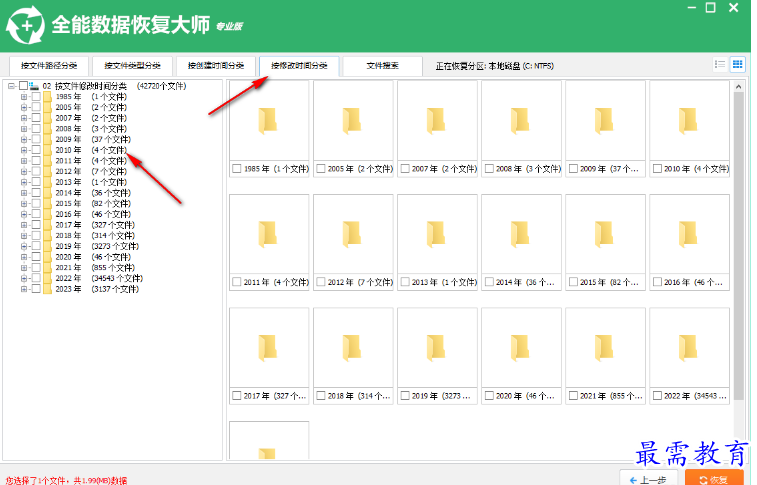Click scrollbar up arrow in grid
The width and height of the screenshot is (757, 485).
click(x=738, y=86)
